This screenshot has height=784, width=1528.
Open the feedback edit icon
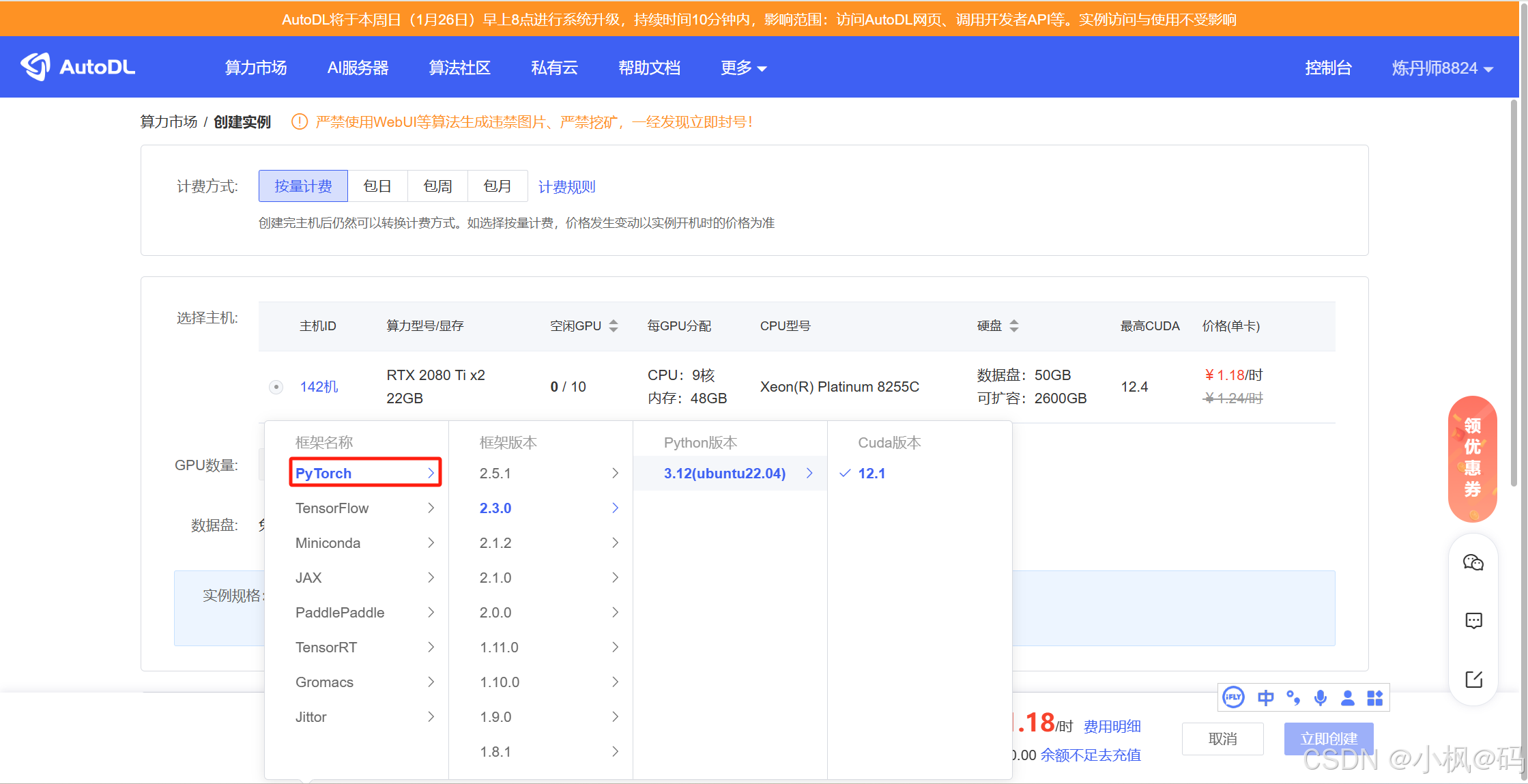1473,680
